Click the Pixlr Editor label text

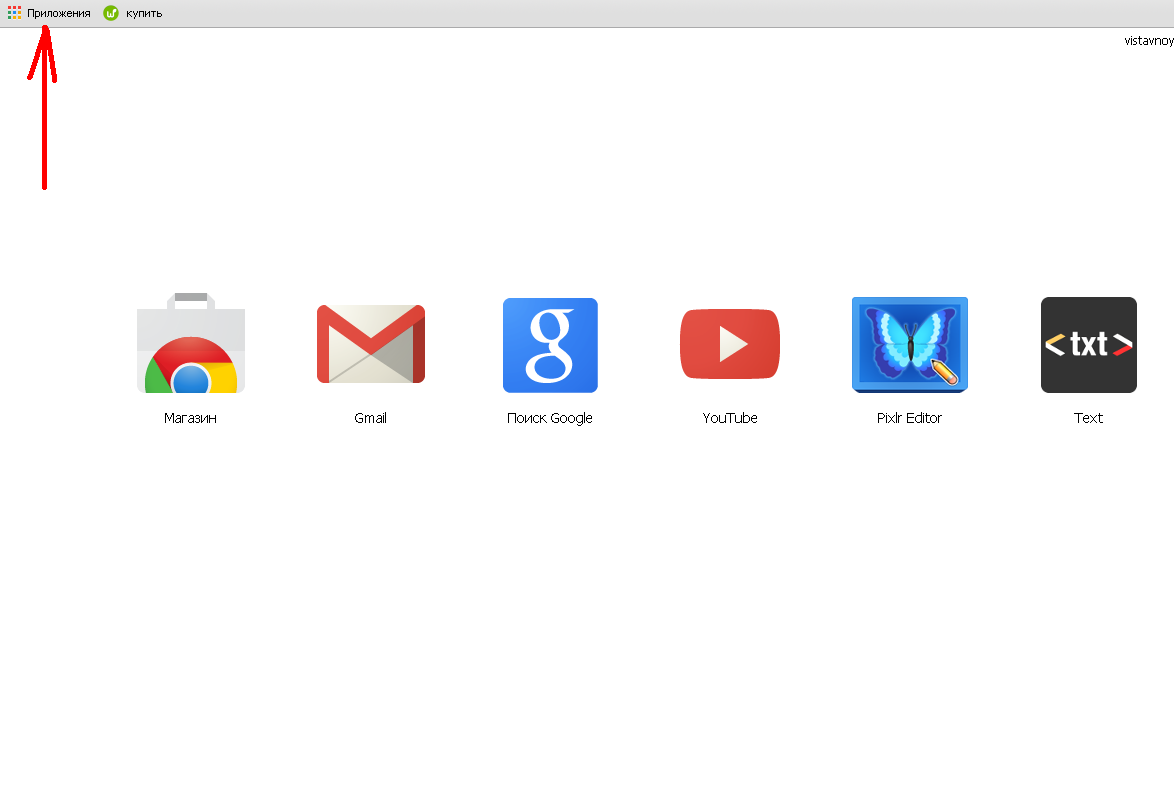click(x=909, y=418)
